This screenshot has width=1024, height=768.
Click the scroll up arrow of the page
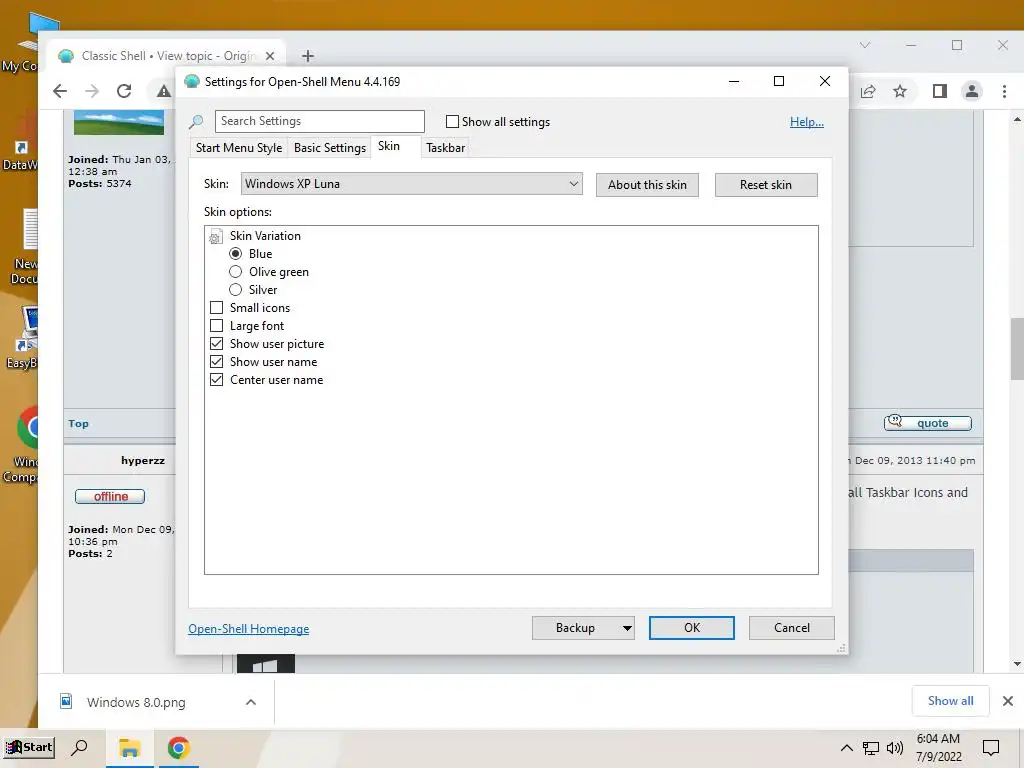pos(1017,120)
